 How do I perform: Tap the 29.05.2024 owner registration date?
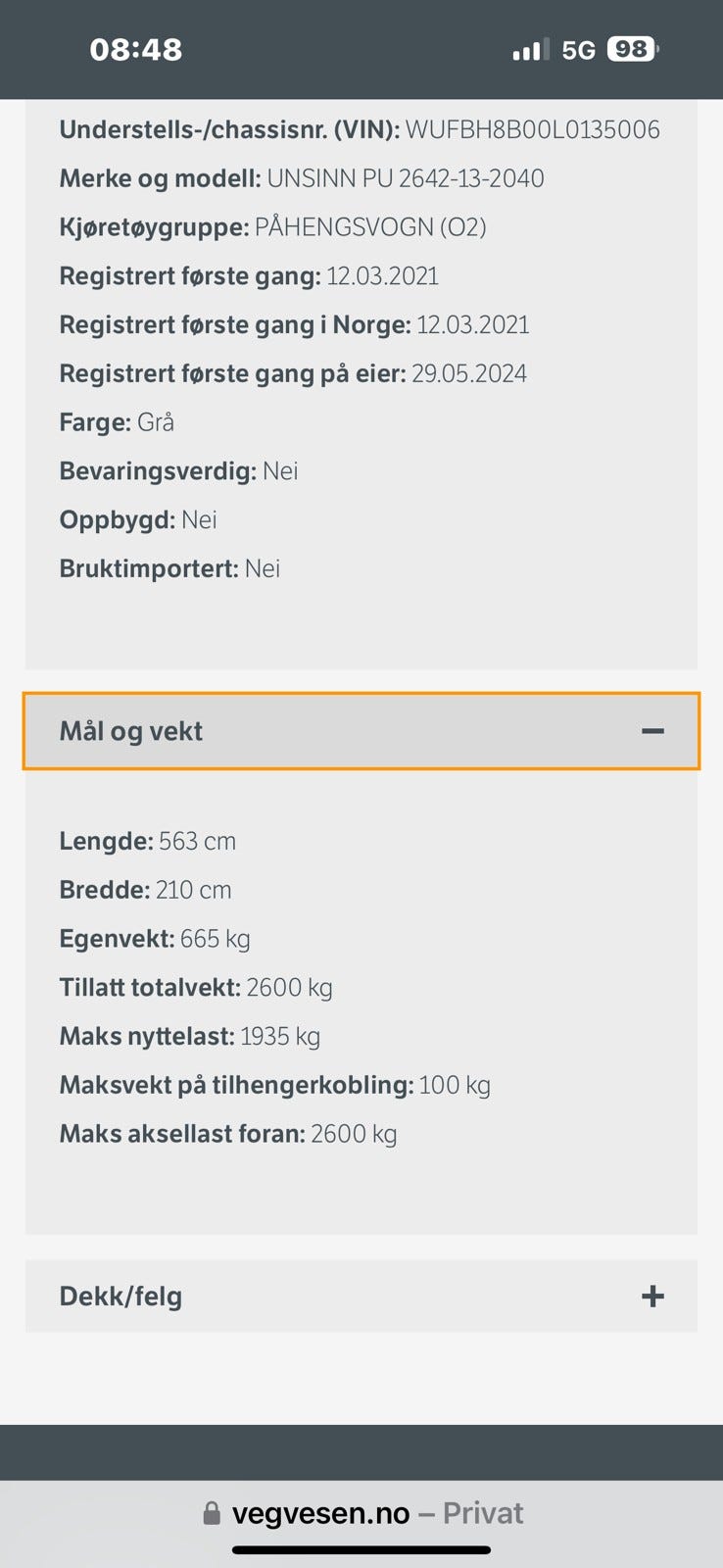click(x=469, y=373)
